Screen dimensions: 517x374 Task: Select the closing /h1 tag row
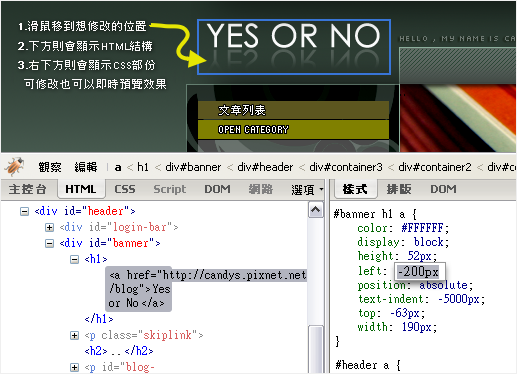[99, 319]
